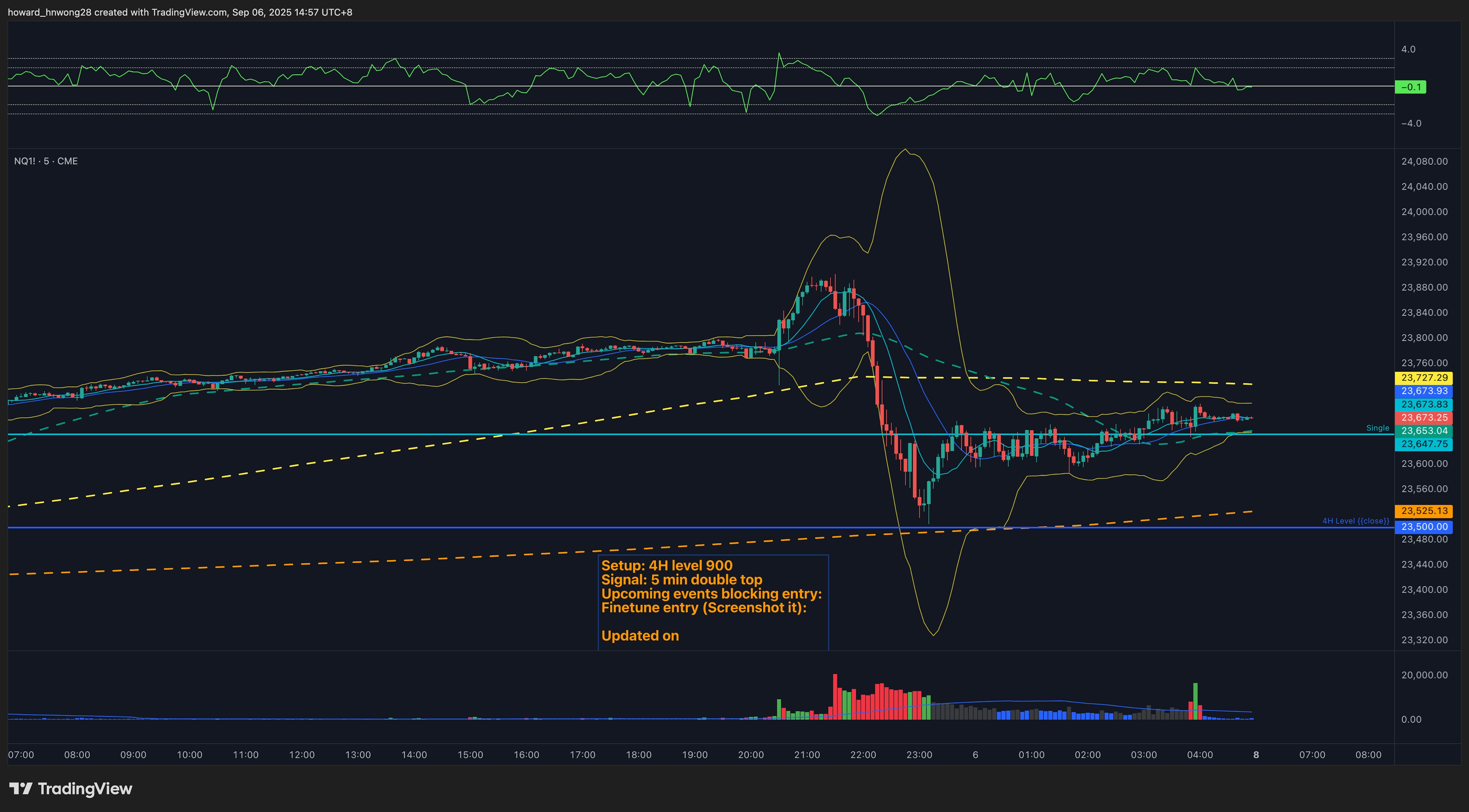The image size is (1469, 812).
Task: Select the green 23,653.04 price label
Action: (1424, 431)
